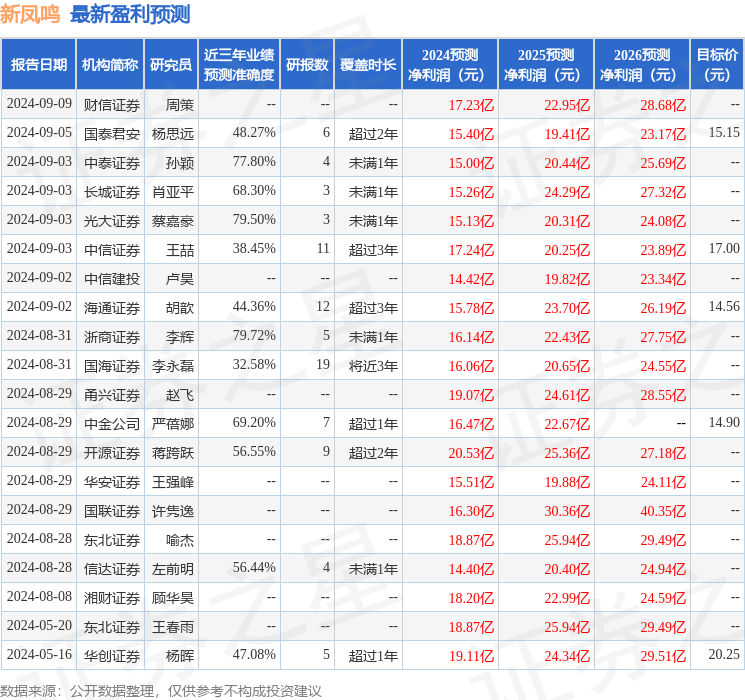745x700 pixels.
Task: Click analyst name 喻杰
Action: [180, 539]
